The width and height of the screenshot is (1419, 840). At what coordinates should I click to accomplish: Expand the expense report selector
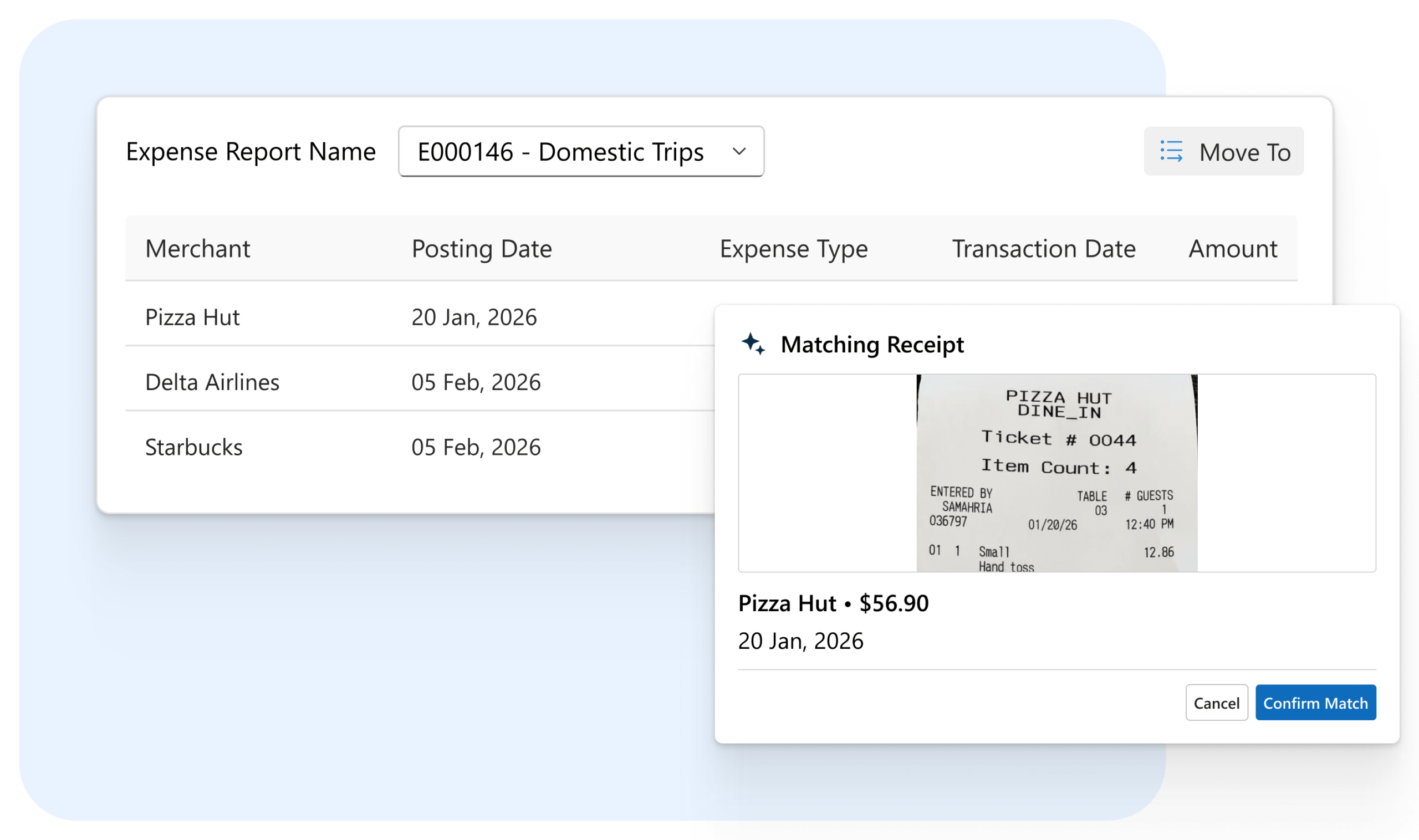click(580, 151)
